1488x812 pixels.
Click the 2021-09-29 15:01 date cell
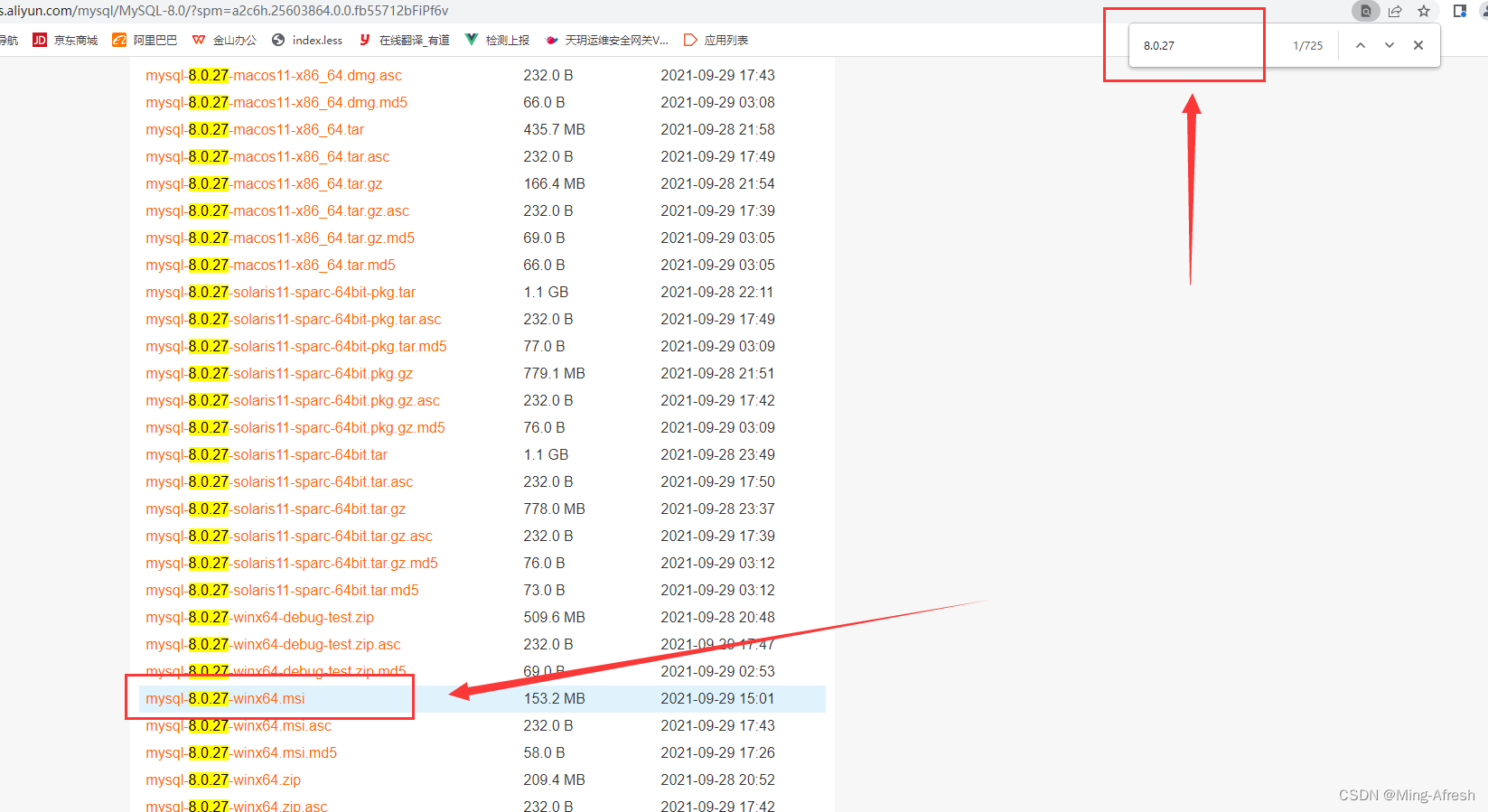coord(717,698)
